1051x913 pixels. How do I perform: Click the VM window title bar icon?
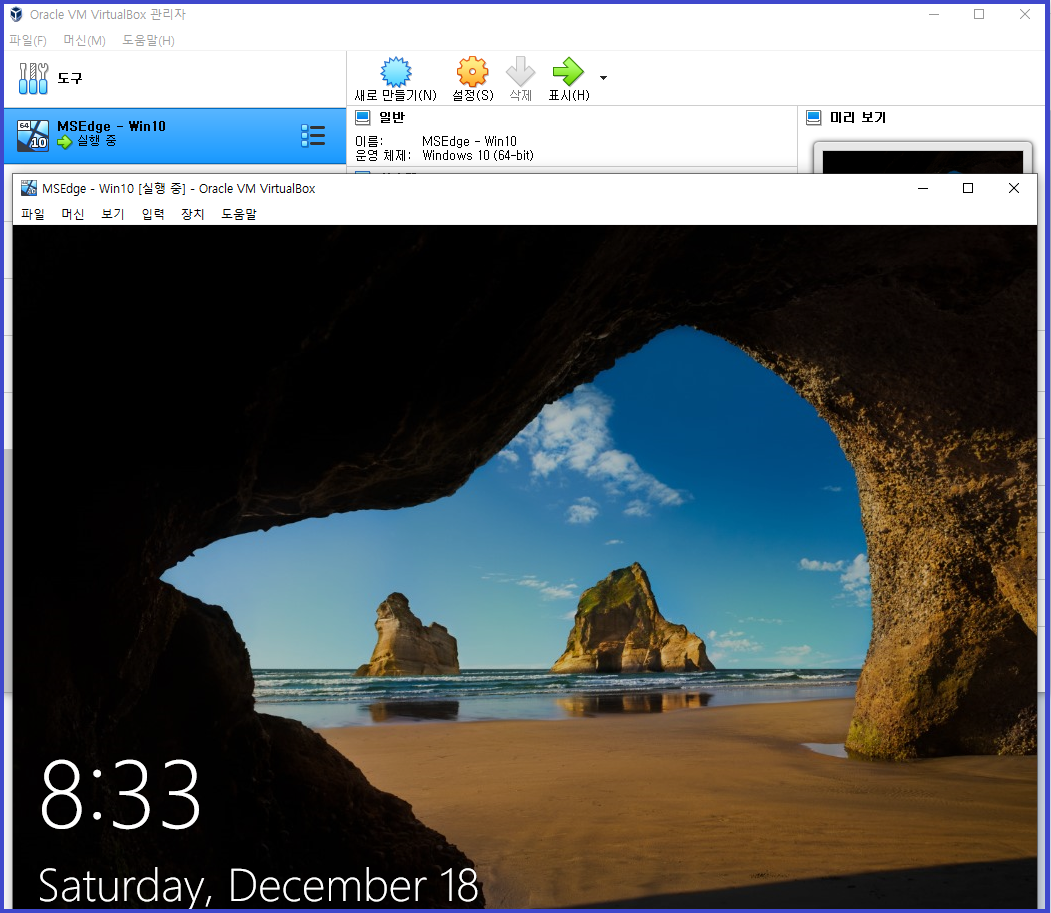coord(29,188)
